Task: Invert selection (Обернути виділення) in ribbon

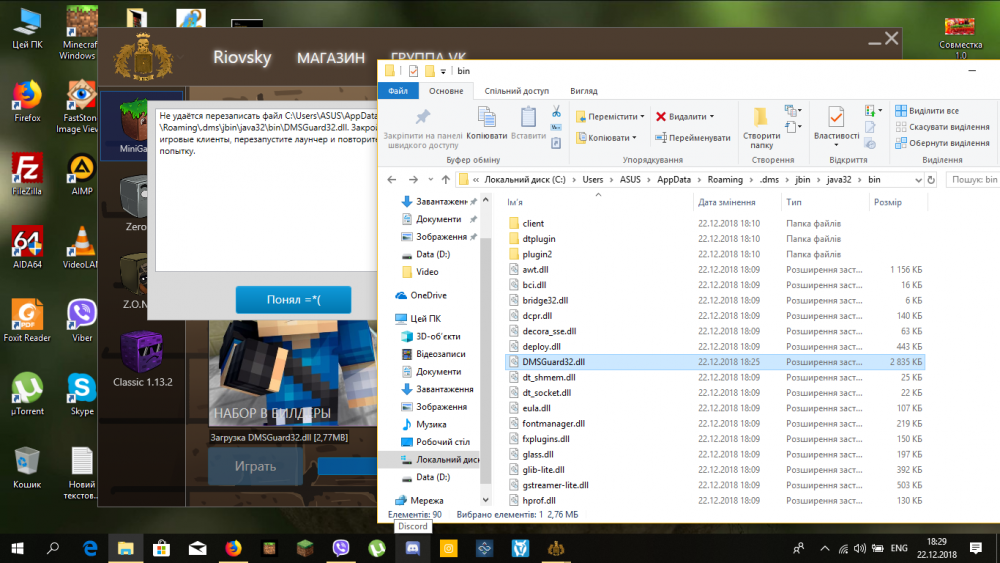Action: click(942, 143)
